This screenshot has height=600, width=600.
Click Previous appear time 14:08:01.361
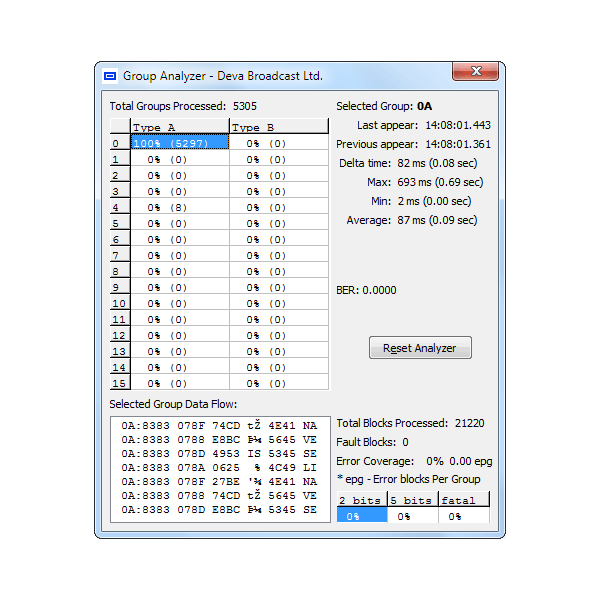click(x=458, y=144)
